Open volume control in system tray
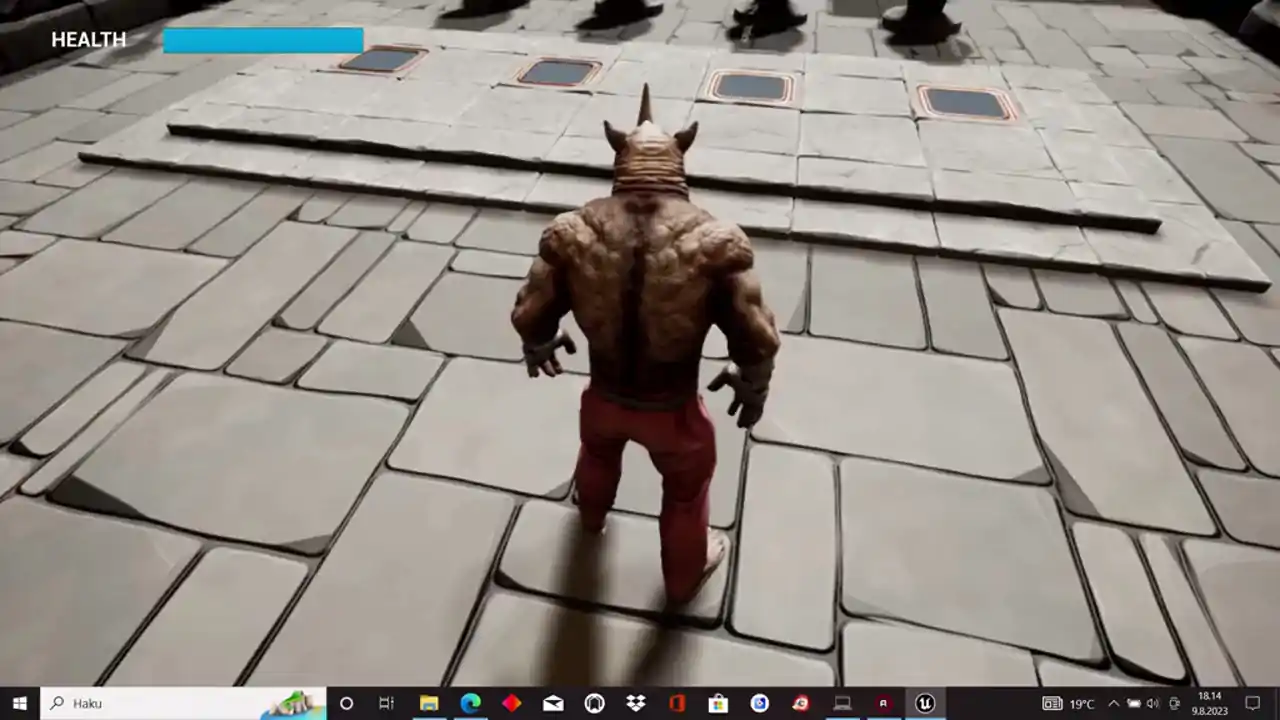The image size is (1280, 720). point(1152,703)
